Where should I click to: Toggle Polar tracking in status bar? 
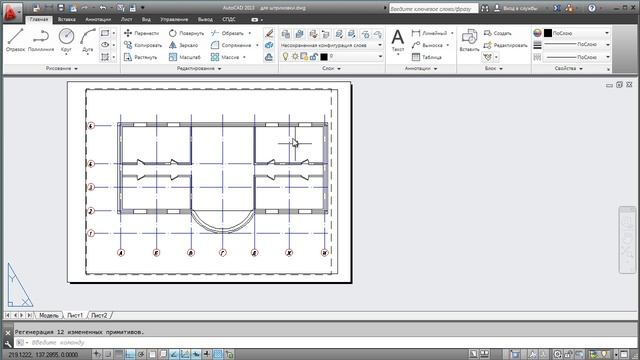pos(141,354)
